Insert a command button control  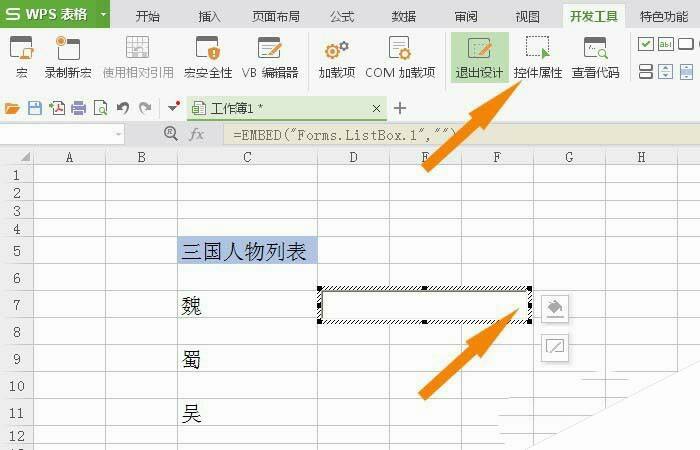pos(686,44)
